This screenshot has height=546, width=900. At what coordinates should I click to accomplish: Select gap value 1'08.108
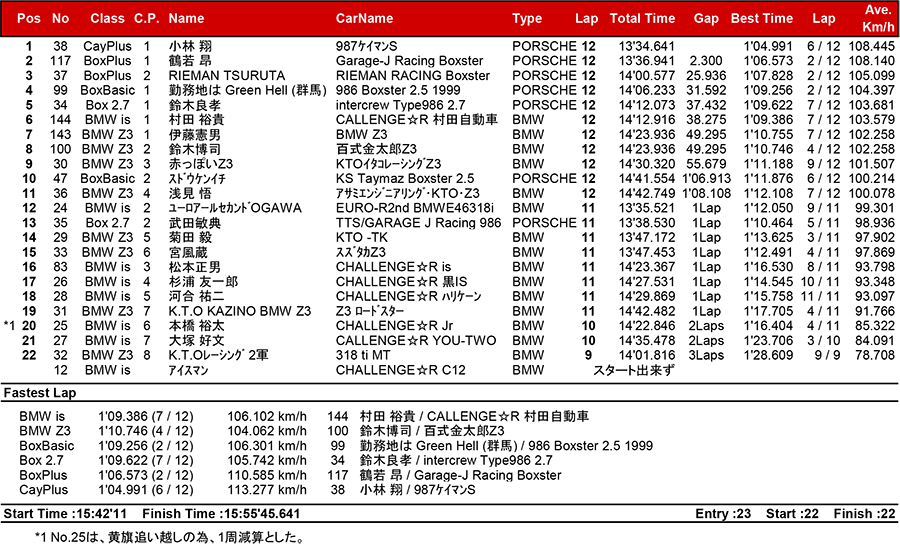pos(706,193)
